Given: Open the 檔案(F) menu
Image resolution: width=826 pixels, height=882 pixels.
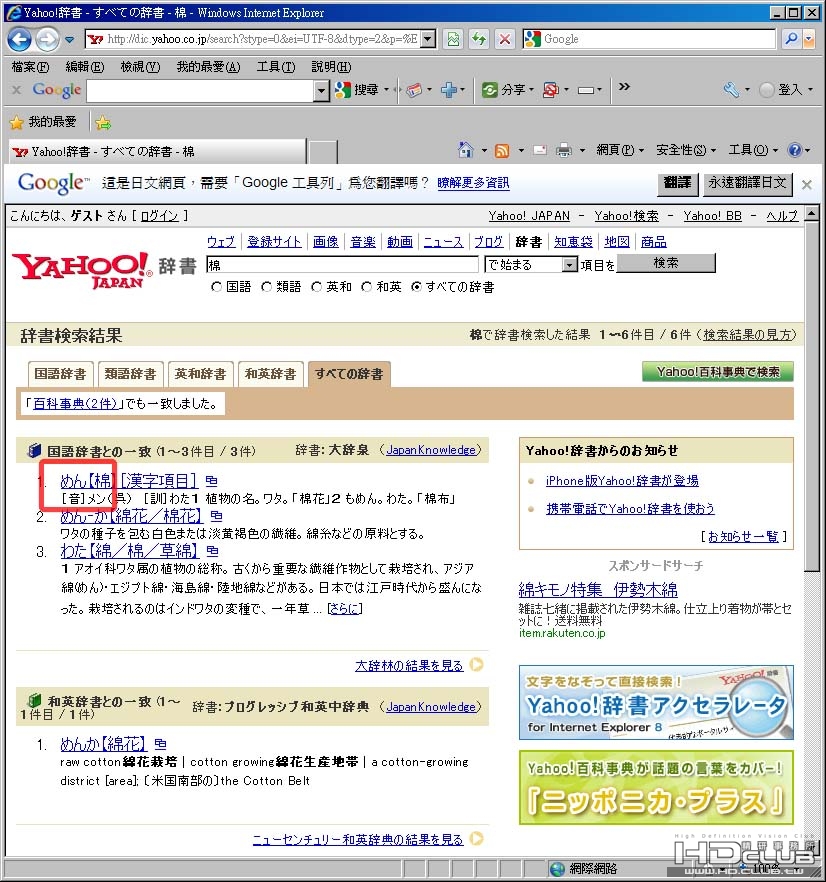Looking at the screenshot, I should click(30, 67).
